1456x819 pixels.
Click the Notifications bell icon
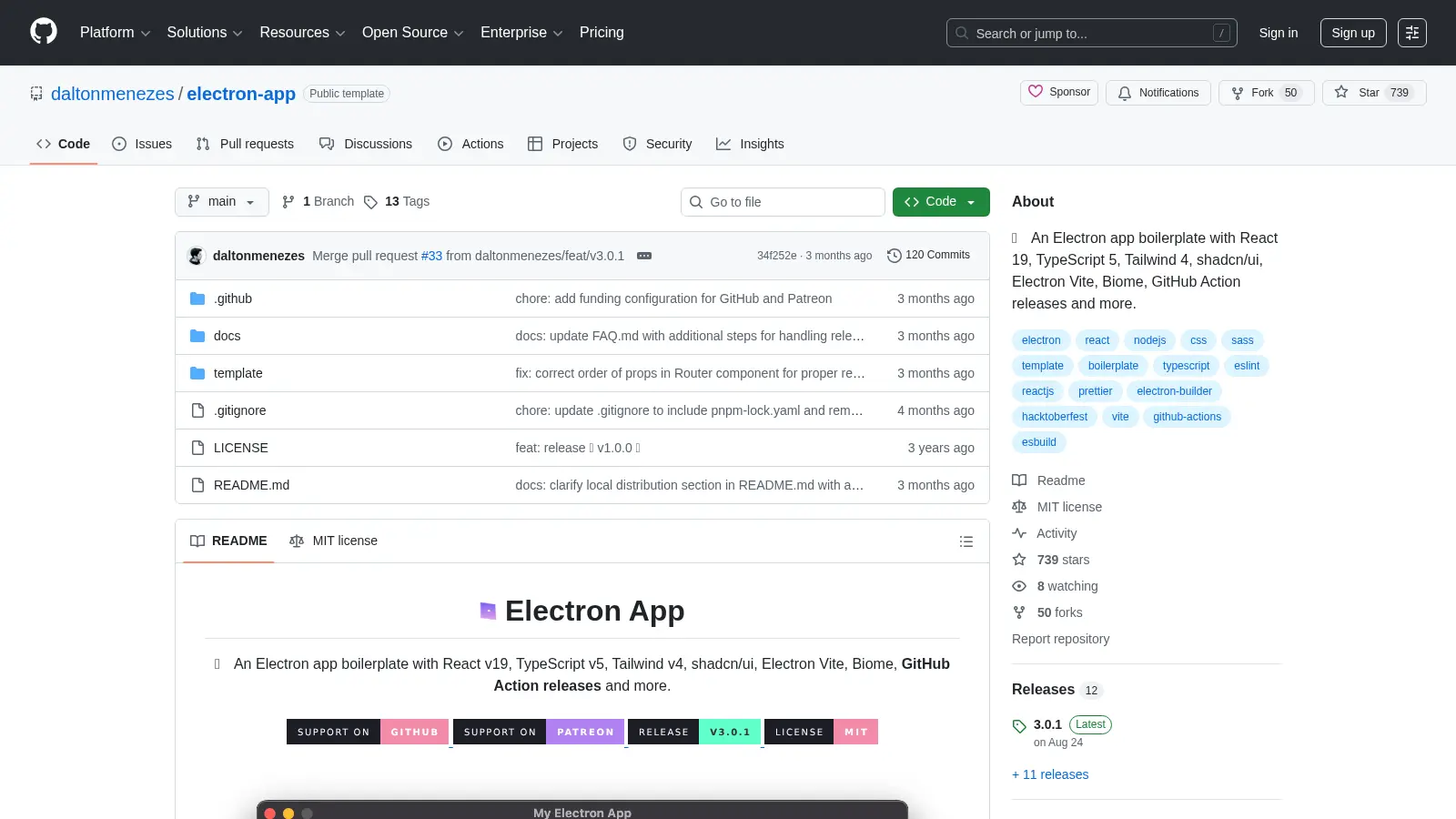point(1125,93)
